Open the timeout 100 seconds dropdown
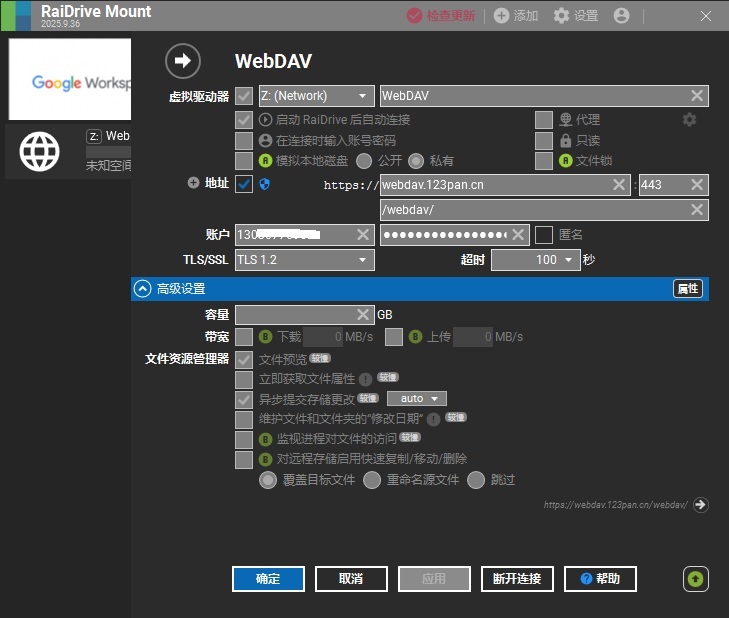 (536, 259)
